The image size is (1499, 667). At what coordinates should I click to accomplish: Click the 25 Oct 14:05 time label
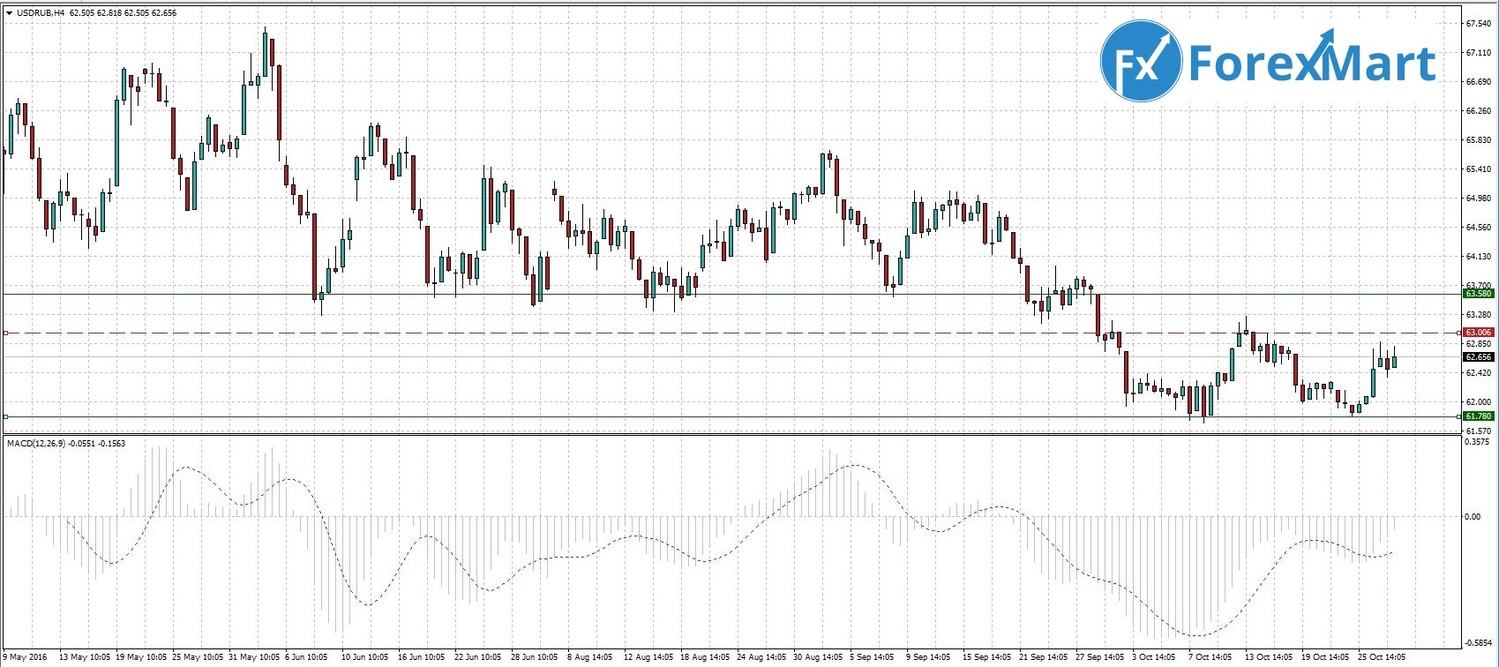[1383, 658]
